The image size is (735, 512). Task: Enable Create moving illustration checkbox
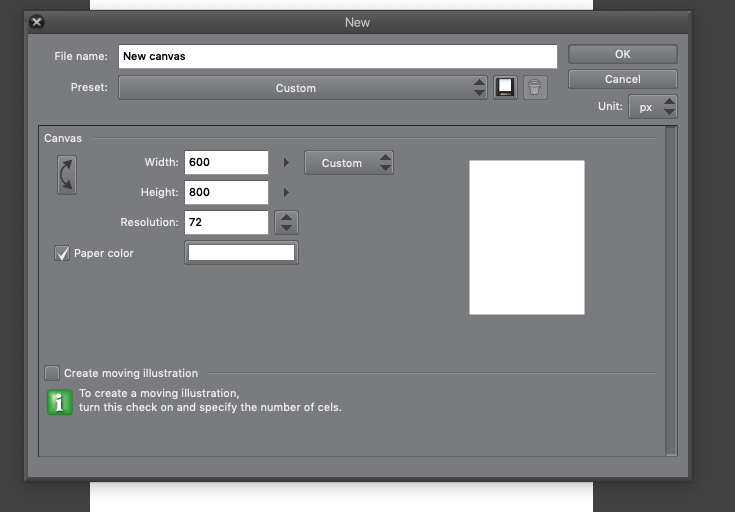click(x=52, y=373)
